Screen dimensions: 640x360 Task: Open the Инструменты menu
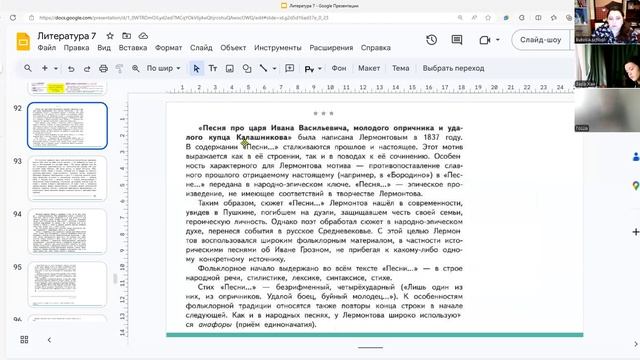278,48
